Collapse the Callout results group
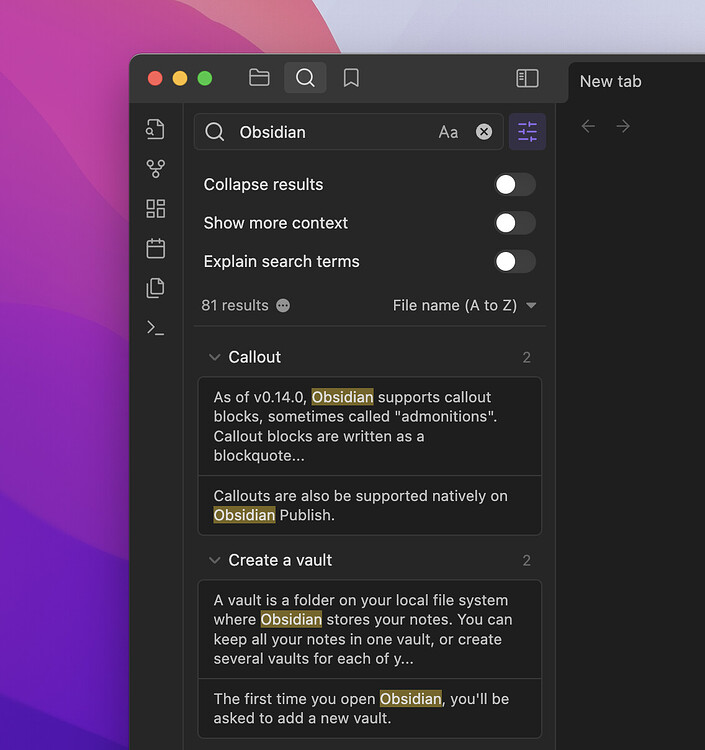Image resolution: width=705 pixels, height=750 pixels. (x=214, y=357)
